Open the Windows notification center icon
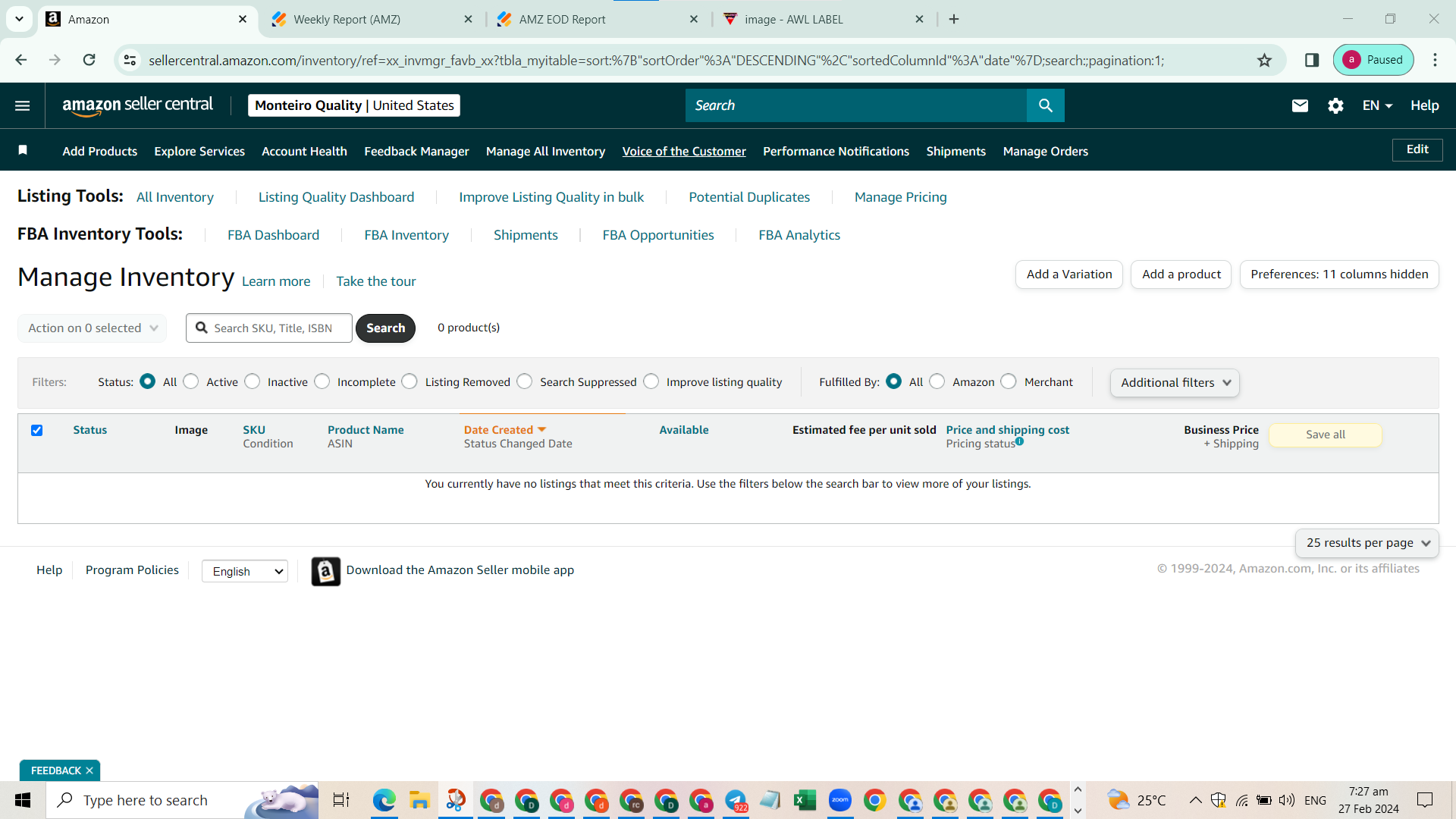The image size is (1456, 819). click(1425, 800)
